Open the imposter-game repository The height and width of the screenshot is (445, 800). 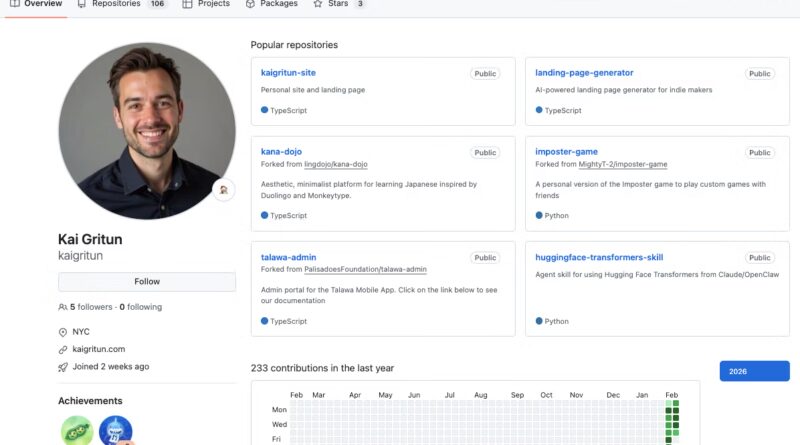pyautogui.click(x=566, y=152)
